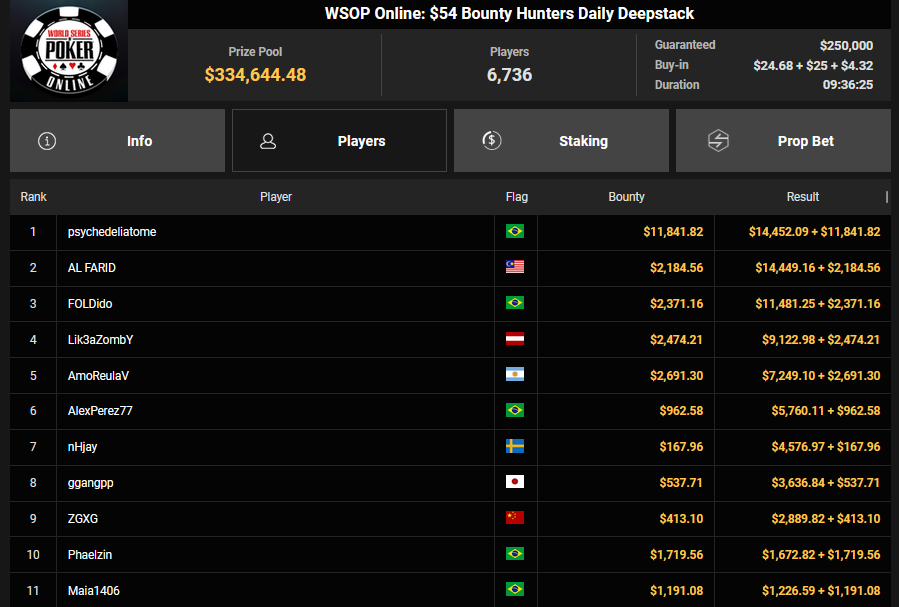This screenshot has width=899, height=607.
Task: Click the Staking dollar-cycle icon
Action: point(491,141)
